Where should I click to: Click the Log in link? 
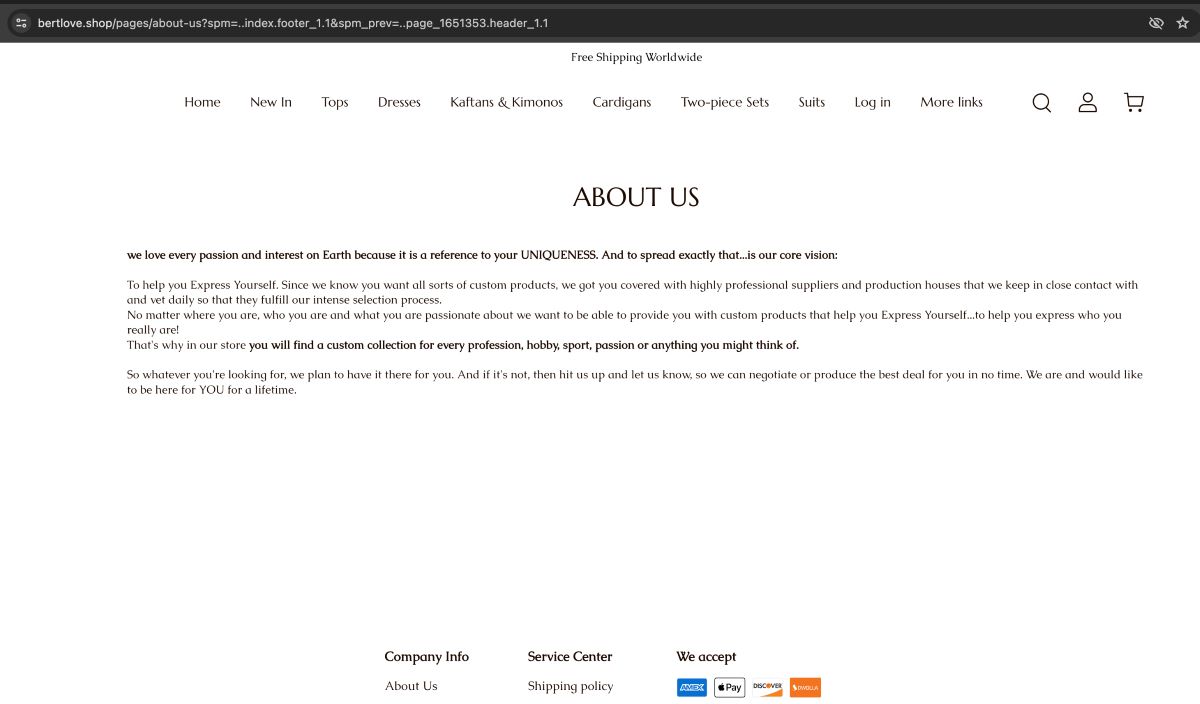[872, 102]
